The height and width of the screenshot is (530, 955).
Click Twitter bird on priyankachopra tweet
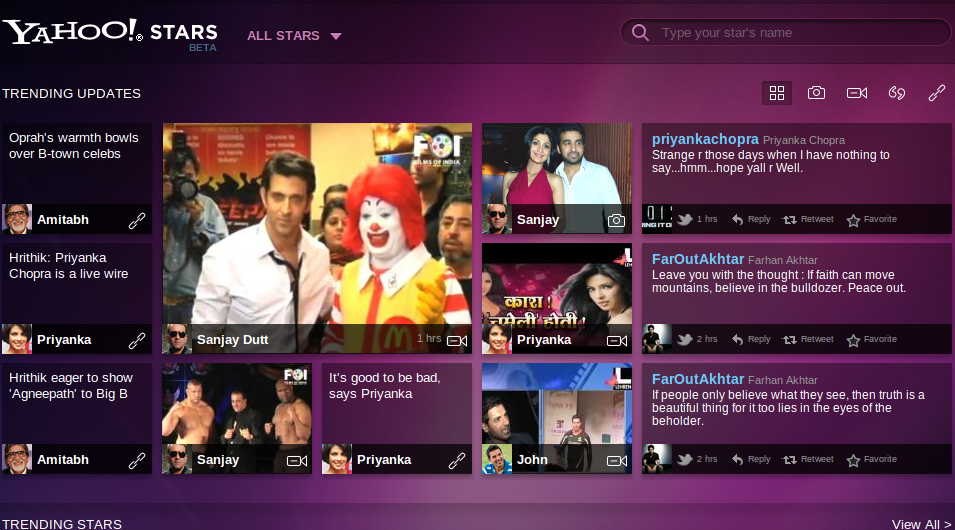point(685,219)
